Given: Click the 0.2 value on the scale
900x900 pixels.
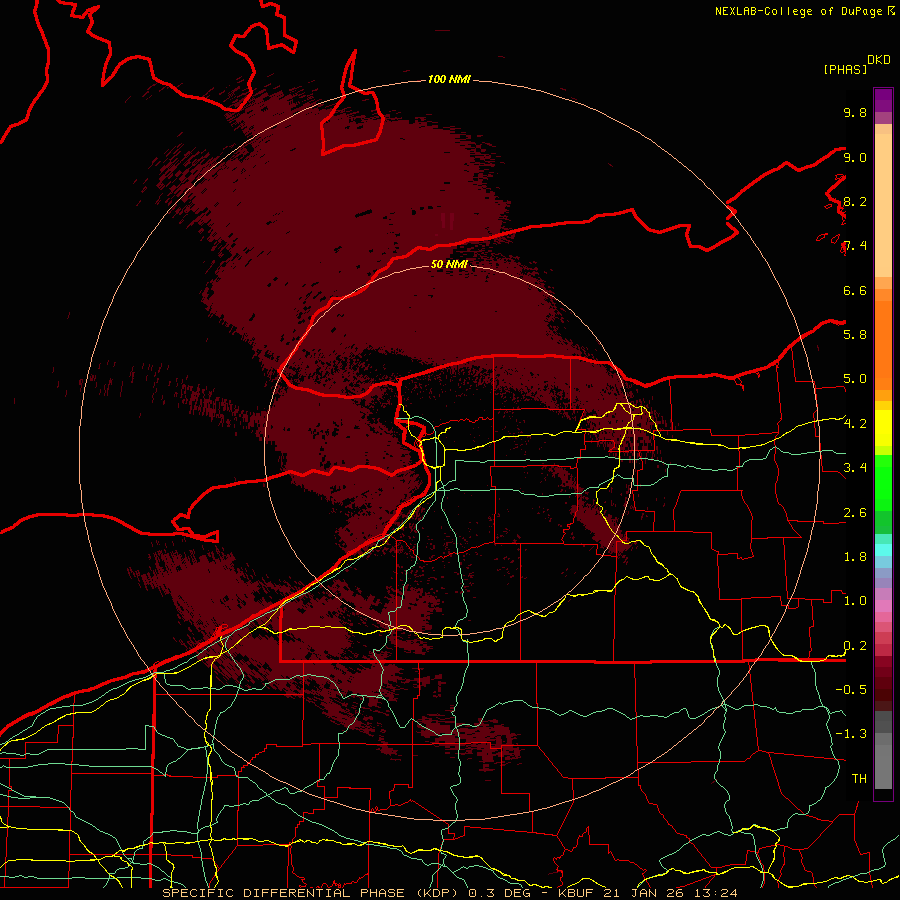Looking at the screenshot, I should click(x=855, y=646).
